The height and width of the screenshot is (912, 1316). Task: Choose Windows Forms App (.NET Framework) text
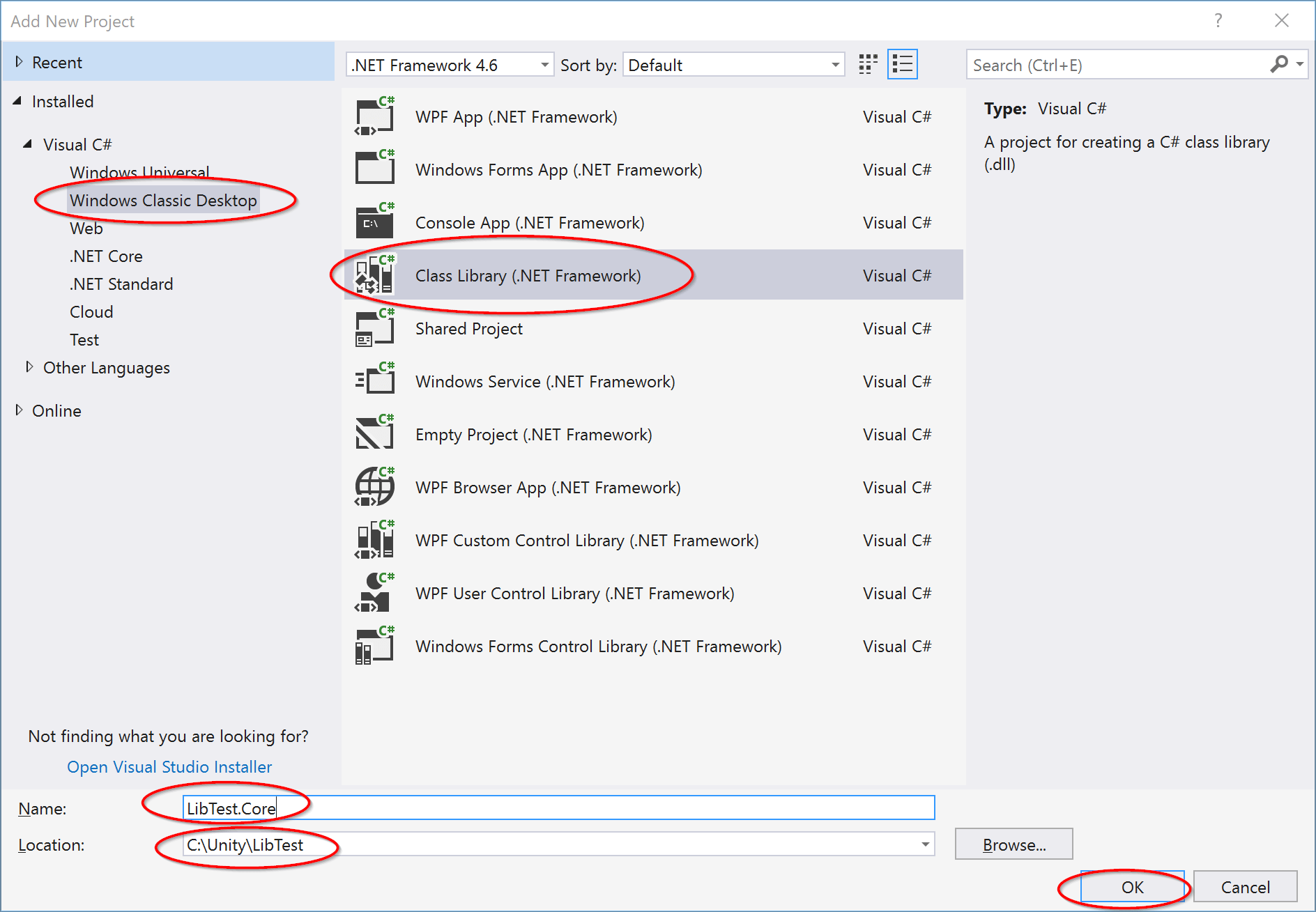tap(559, 170)
